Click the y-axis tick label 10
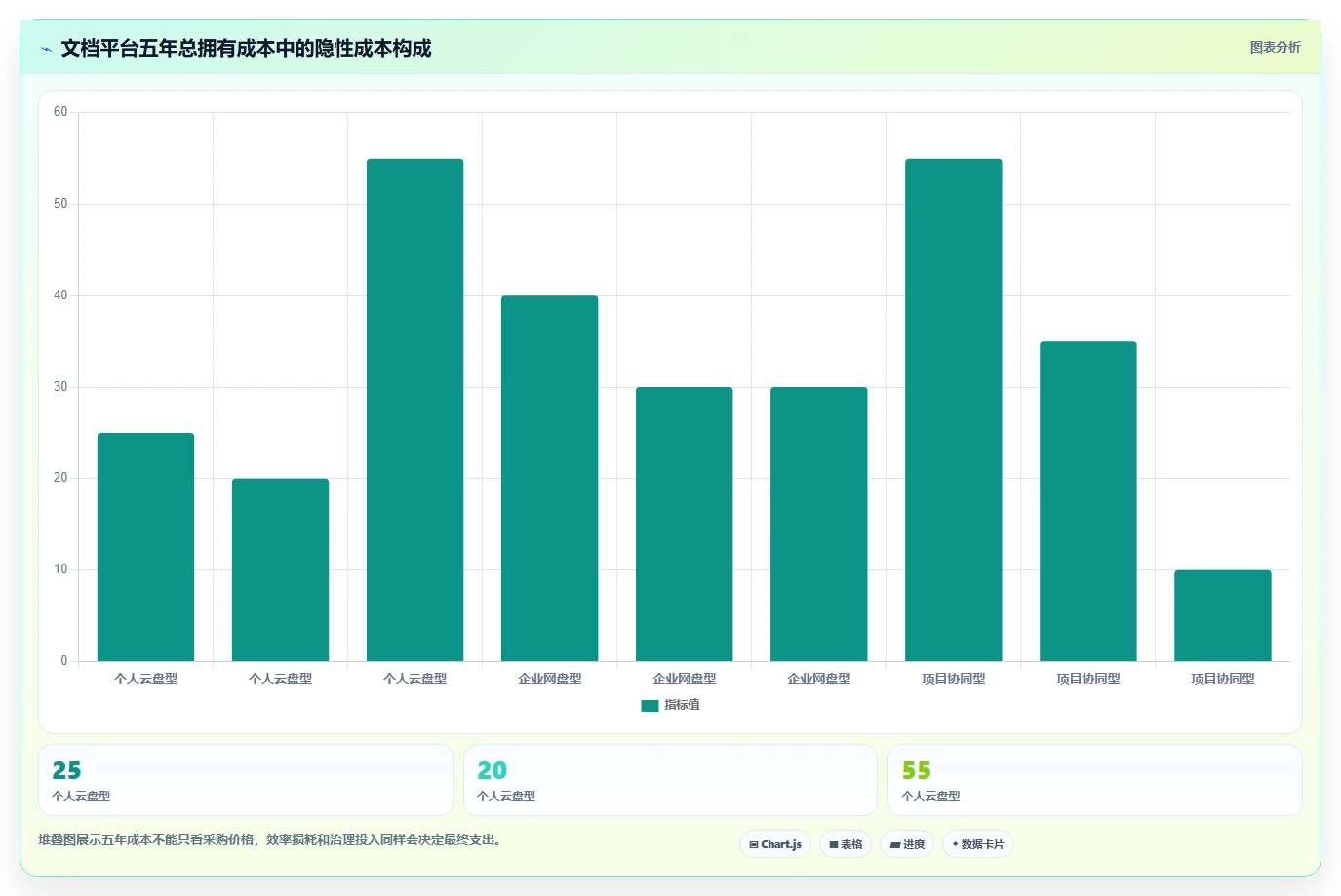The height and width of the screenshot is (896, 1341). click(60, 569)
